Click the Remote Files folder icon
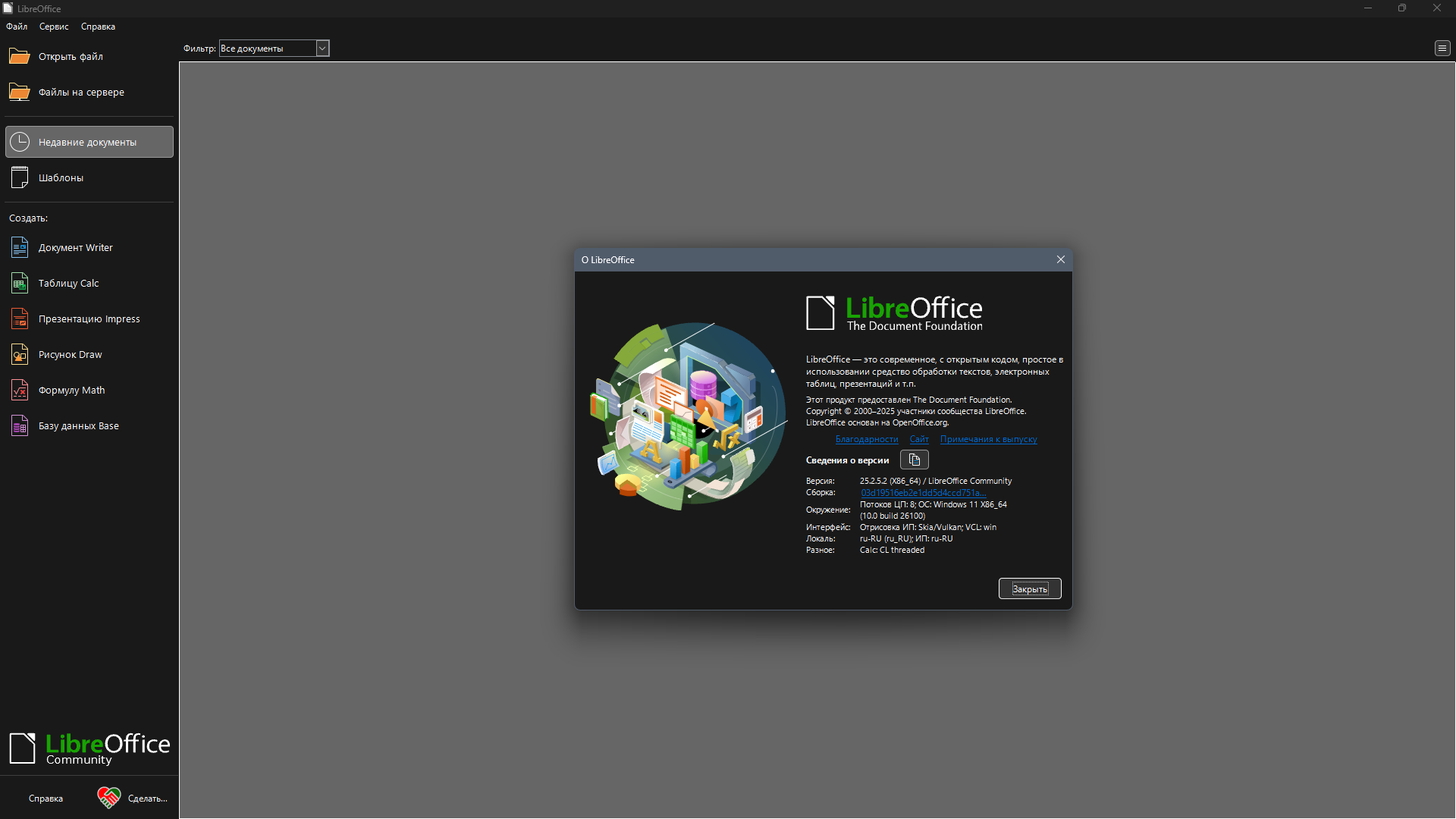Image resolution: width=1456 pixels, height=819 pixels. click(x=19, y=92)
